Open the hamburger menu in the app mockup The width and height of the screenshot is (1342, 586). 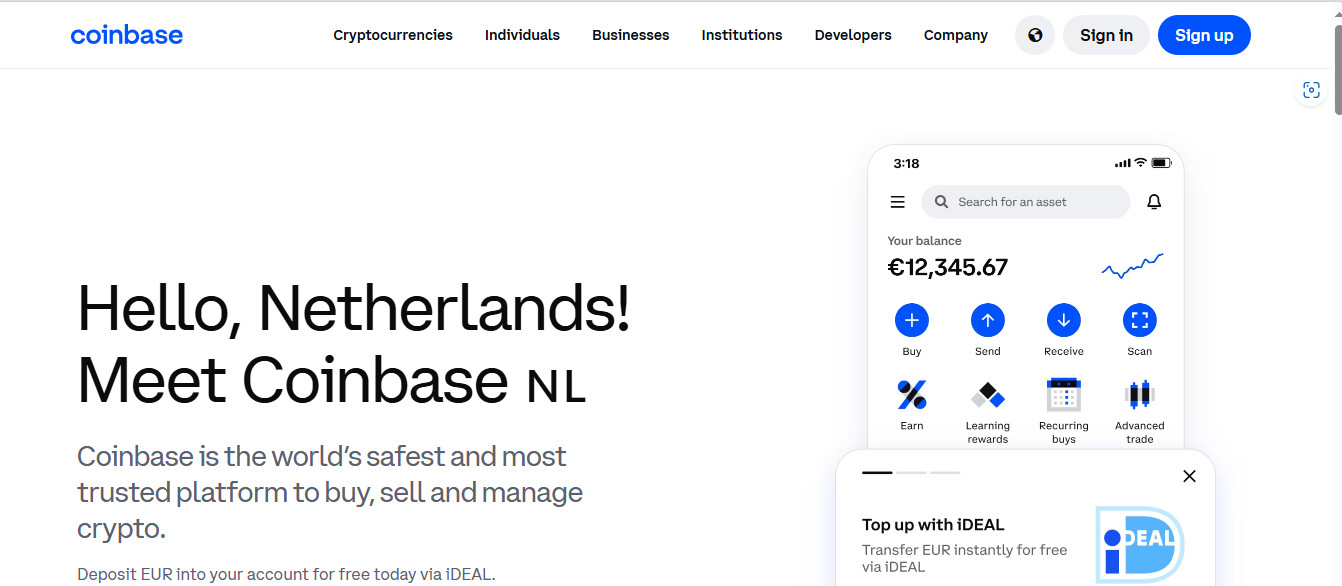point(897,201)
